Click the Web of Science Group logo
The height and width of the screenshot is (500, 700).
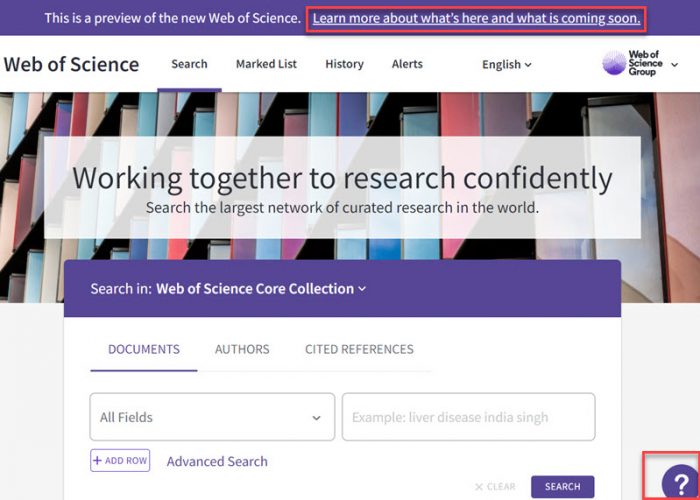coord(632,63)
